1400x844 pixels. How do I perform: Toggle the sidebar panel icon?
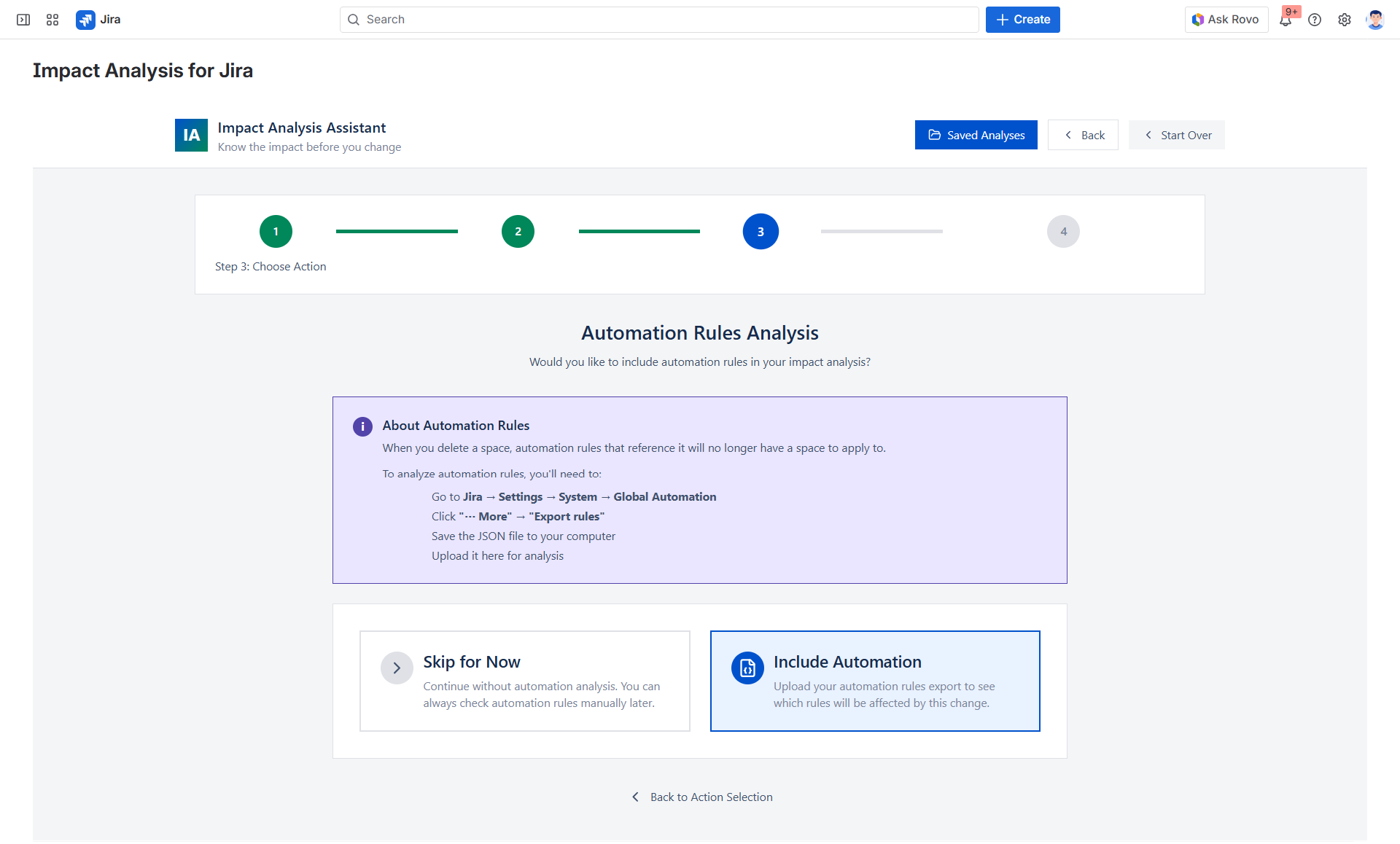pyautogui.click(x=23, y=20)
